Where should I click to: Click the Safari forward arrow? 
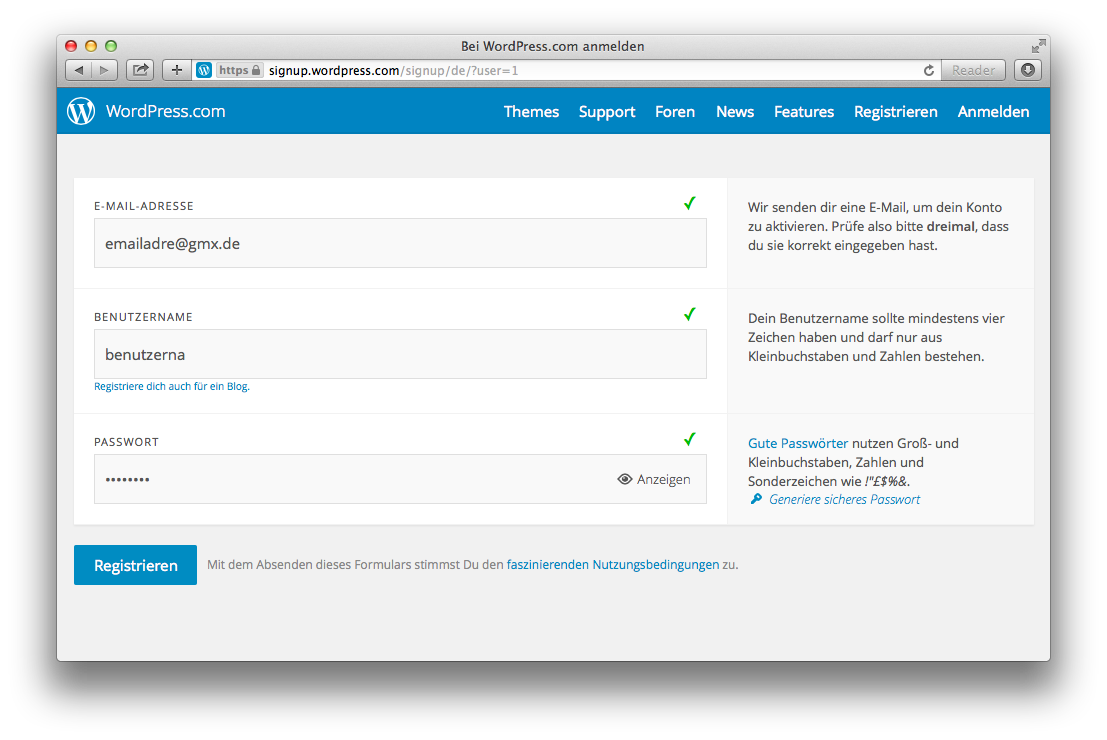click(x=105, y=70)
